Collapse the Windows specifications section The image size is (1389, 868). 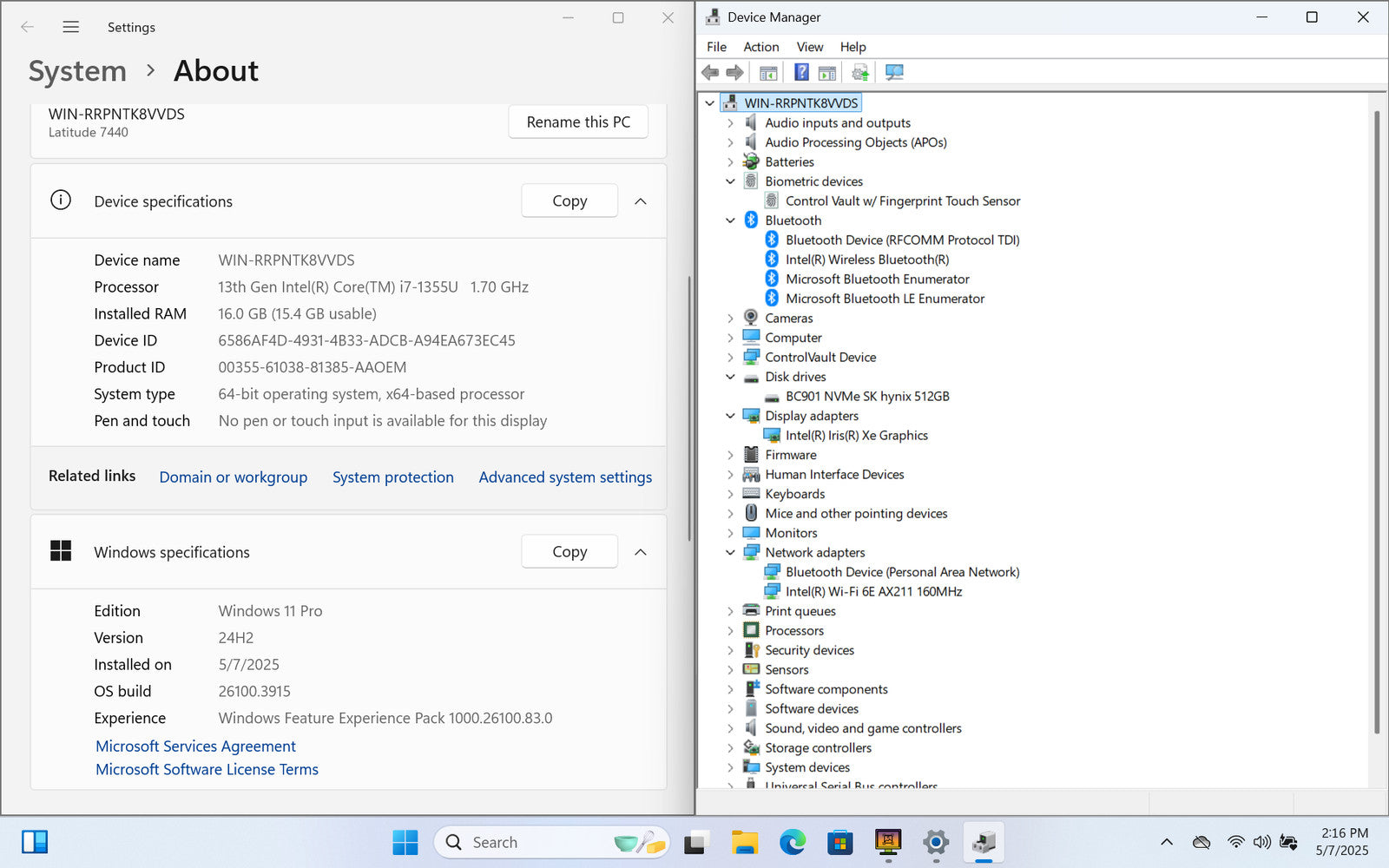pos(641,552)
